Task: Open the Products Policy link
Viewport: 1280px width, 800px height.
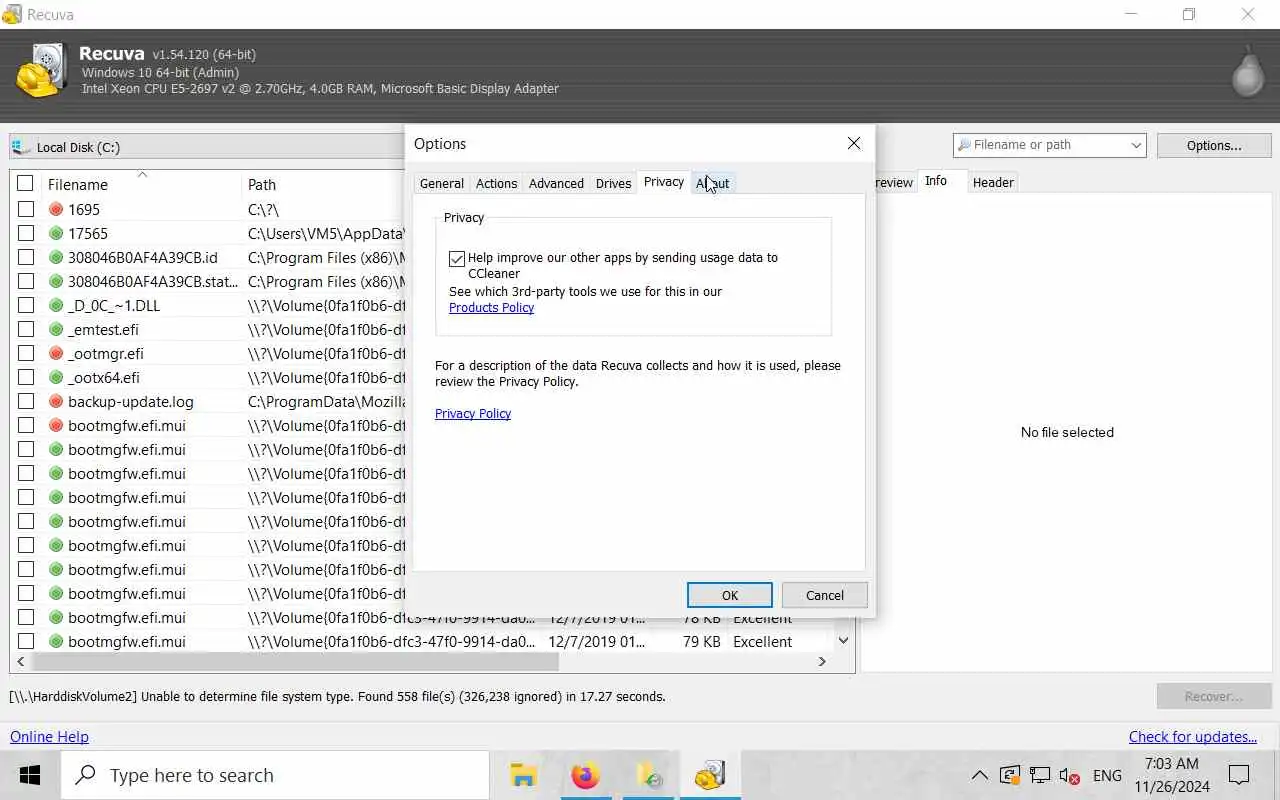Action: [x=491, y=307]
